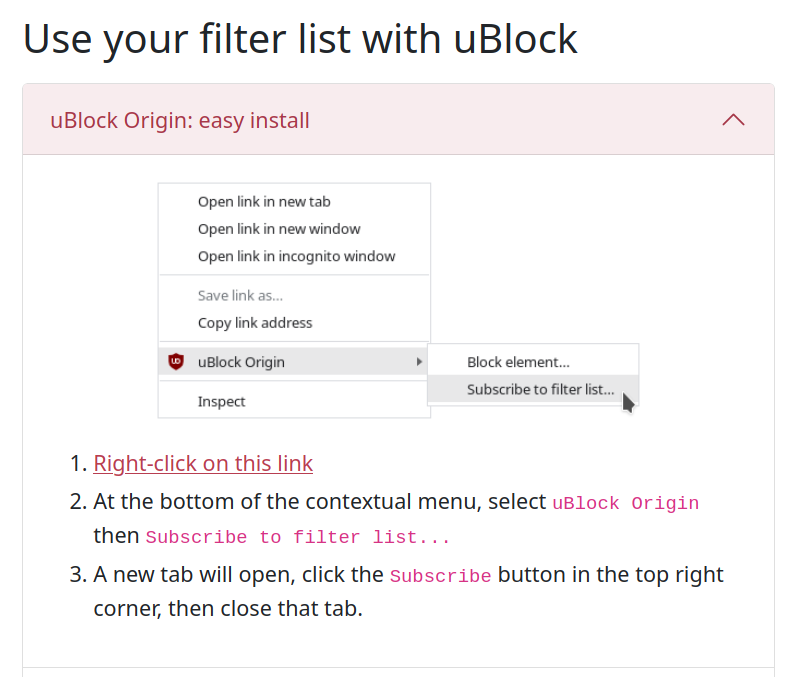Choose 'Open link in new window'
The height and width of the screenshot is (677, 795).
279,229
